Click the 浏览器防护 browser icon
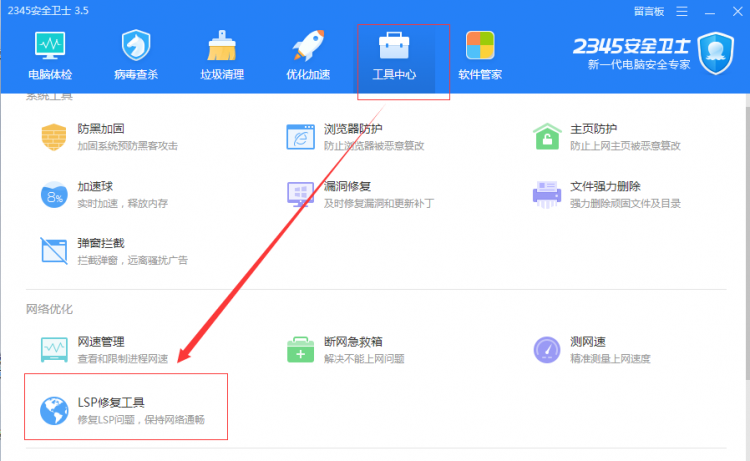Image resolution: width=750 pixels, height=461 pixels. [x=300, y=137]
